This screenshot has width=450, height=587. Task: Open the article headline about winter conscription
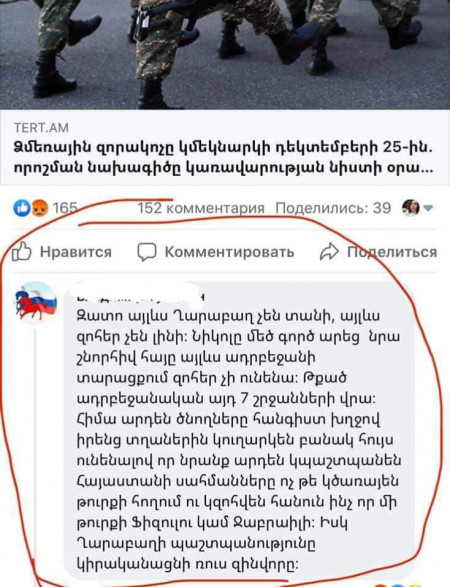coord(224,158)
